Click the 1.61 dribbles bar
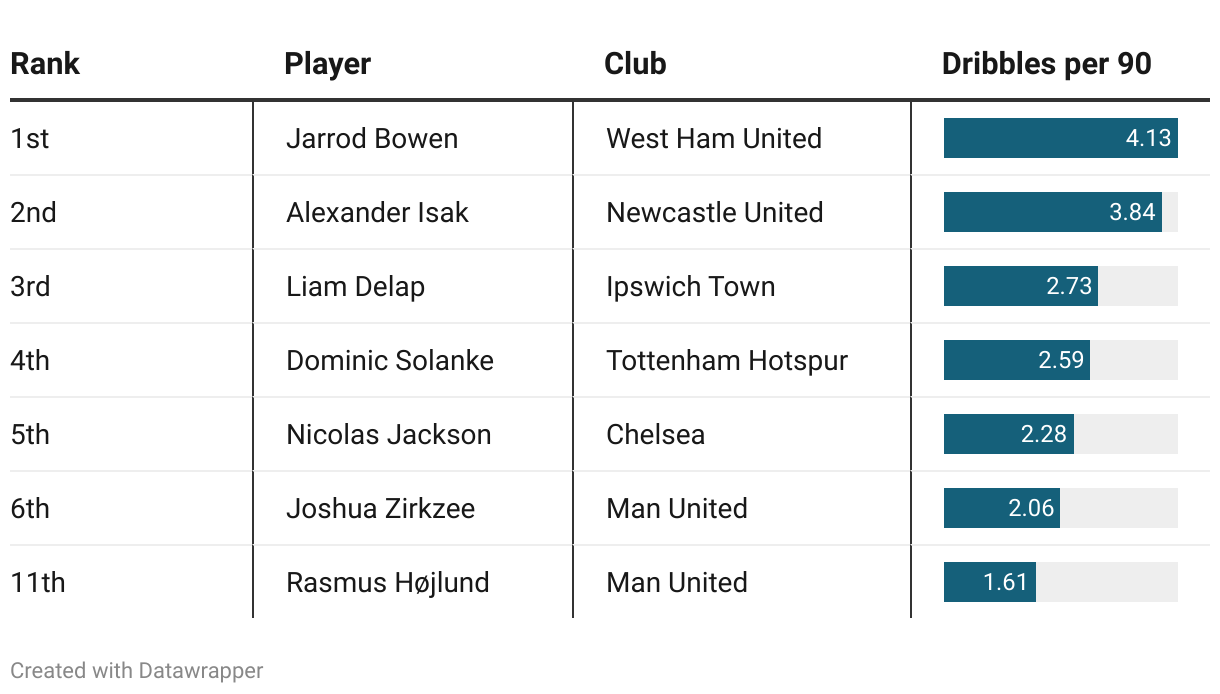This screenshot has width=1220, height=694. [x=990, y=582]
